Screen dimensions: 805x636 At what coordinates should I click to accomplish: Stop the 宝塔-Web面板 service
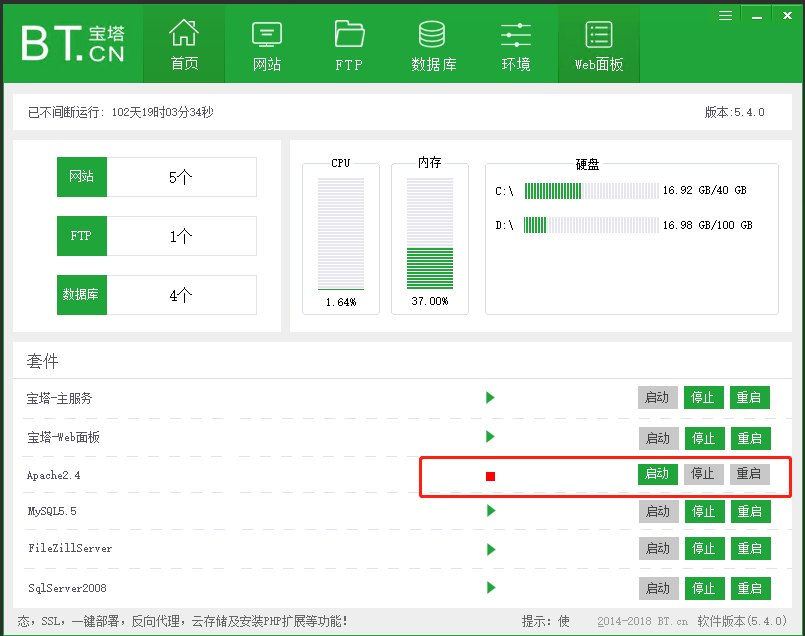pyautogui.click(x=704, y=438)
